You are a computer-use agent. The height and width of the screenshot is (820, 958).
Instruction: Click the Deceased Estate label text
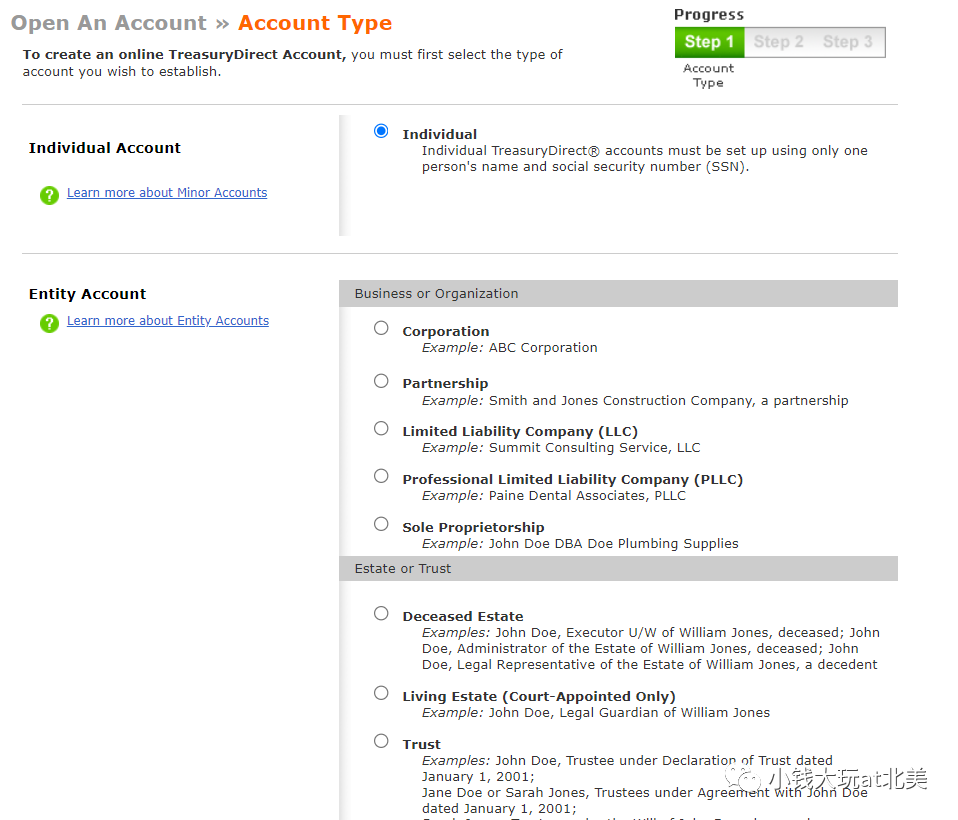pyautogui.click(x=463, y=617)
